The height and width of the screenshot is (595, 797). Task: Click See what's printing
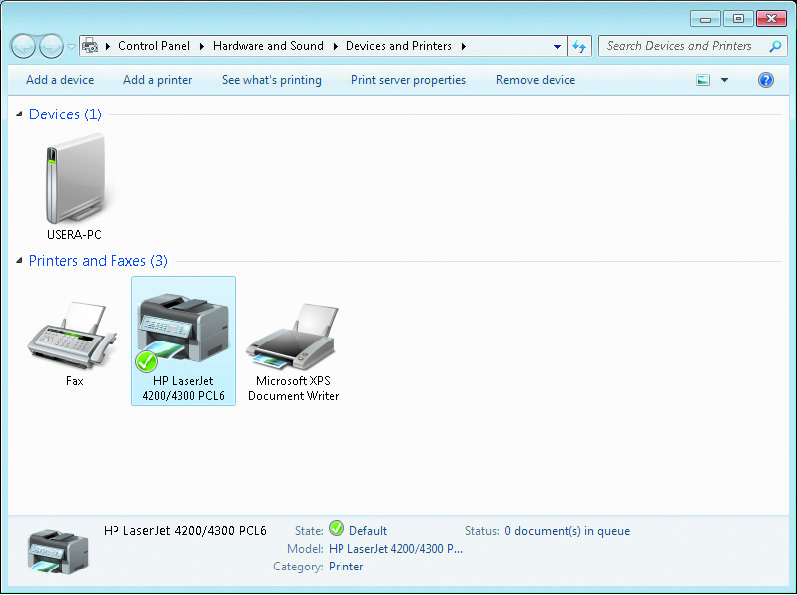(272, 80)
